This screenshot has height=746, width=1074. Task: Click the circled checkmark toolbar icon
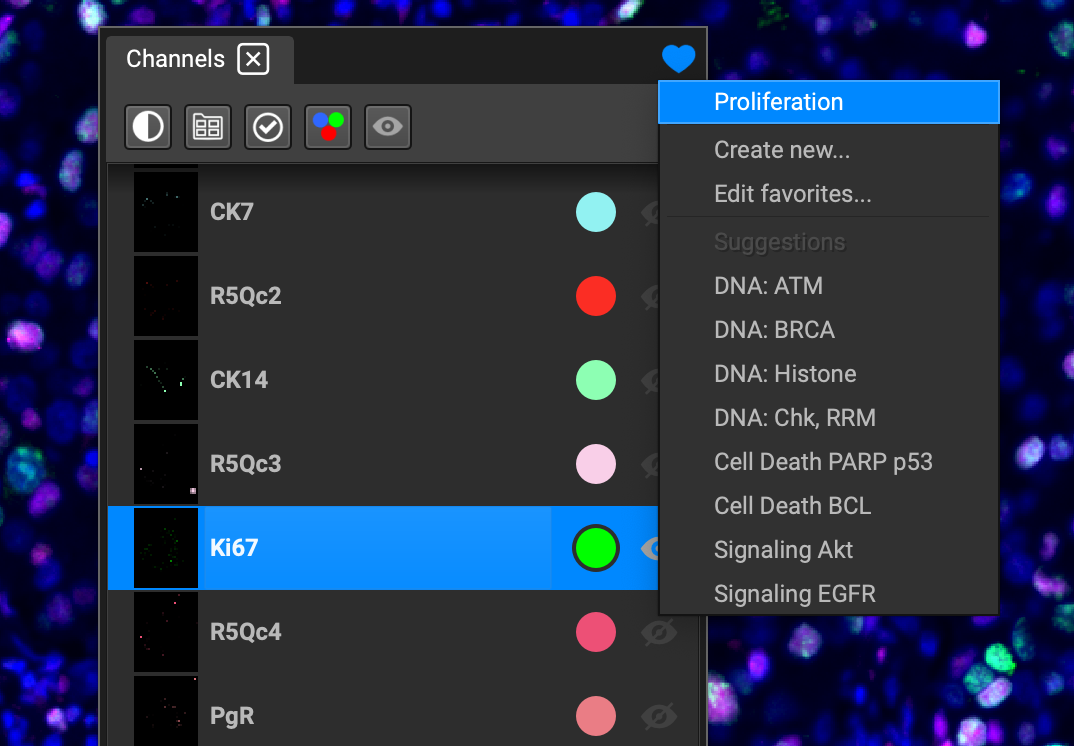click(x=268, y=127)
